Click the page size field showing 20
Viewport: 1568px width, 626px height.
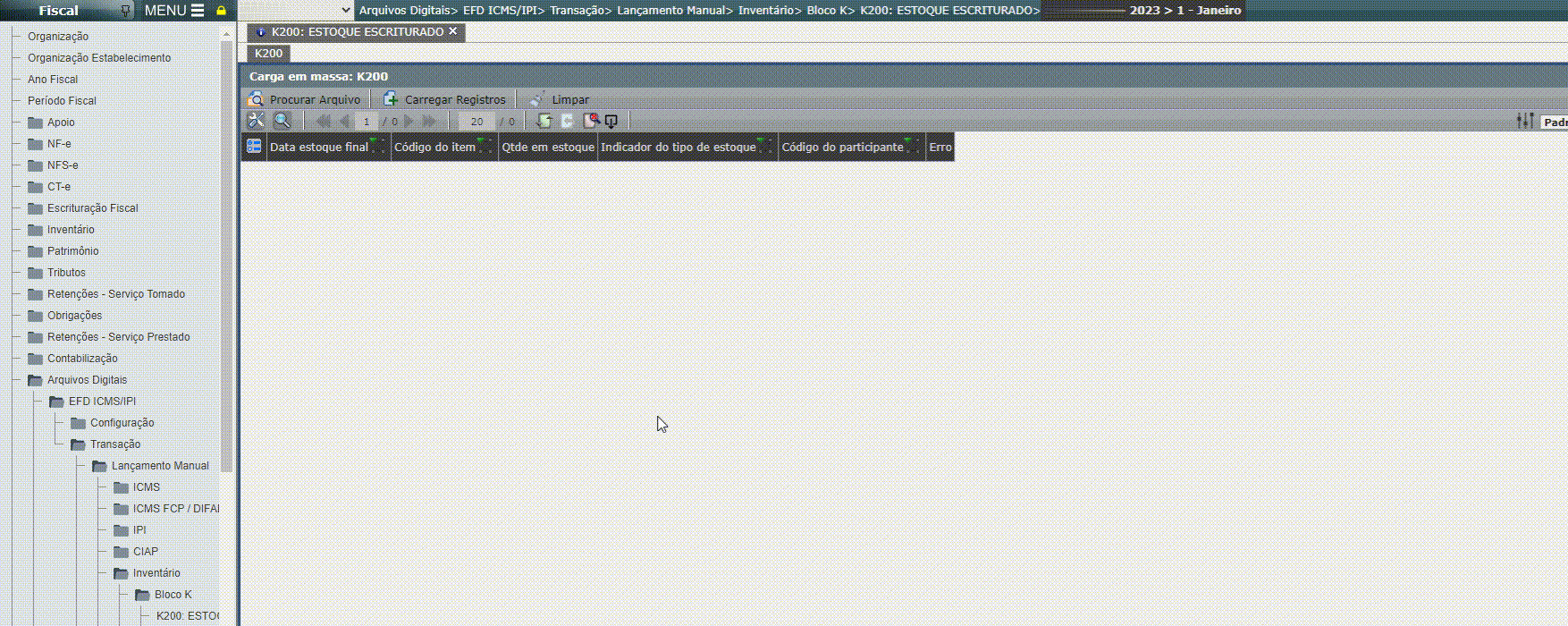tap(476, 122)
